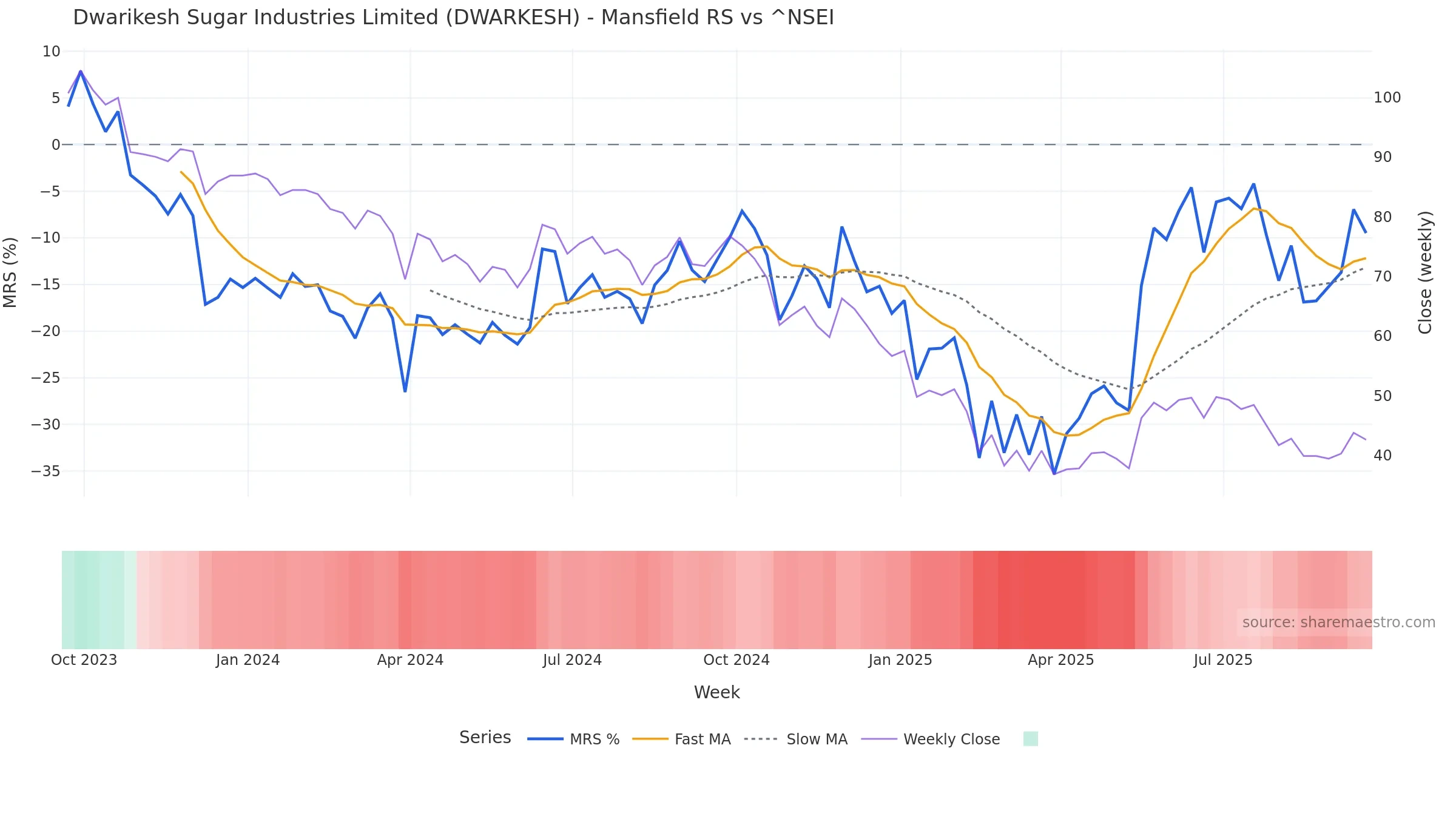Toggle the Fast MA legend entry

[x=681, y=739]
